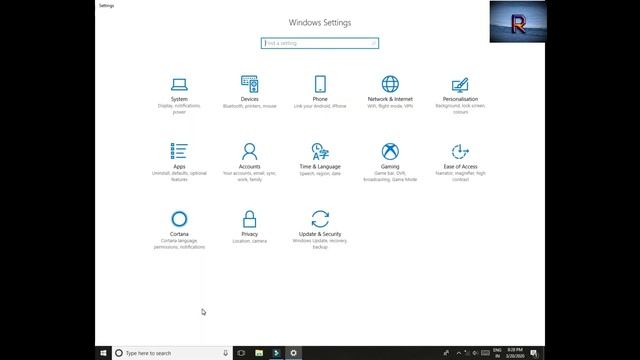This screenshot has height=360, width=640.
Task: Open the taskbar clock and date
Action: (x=515, y=353)
